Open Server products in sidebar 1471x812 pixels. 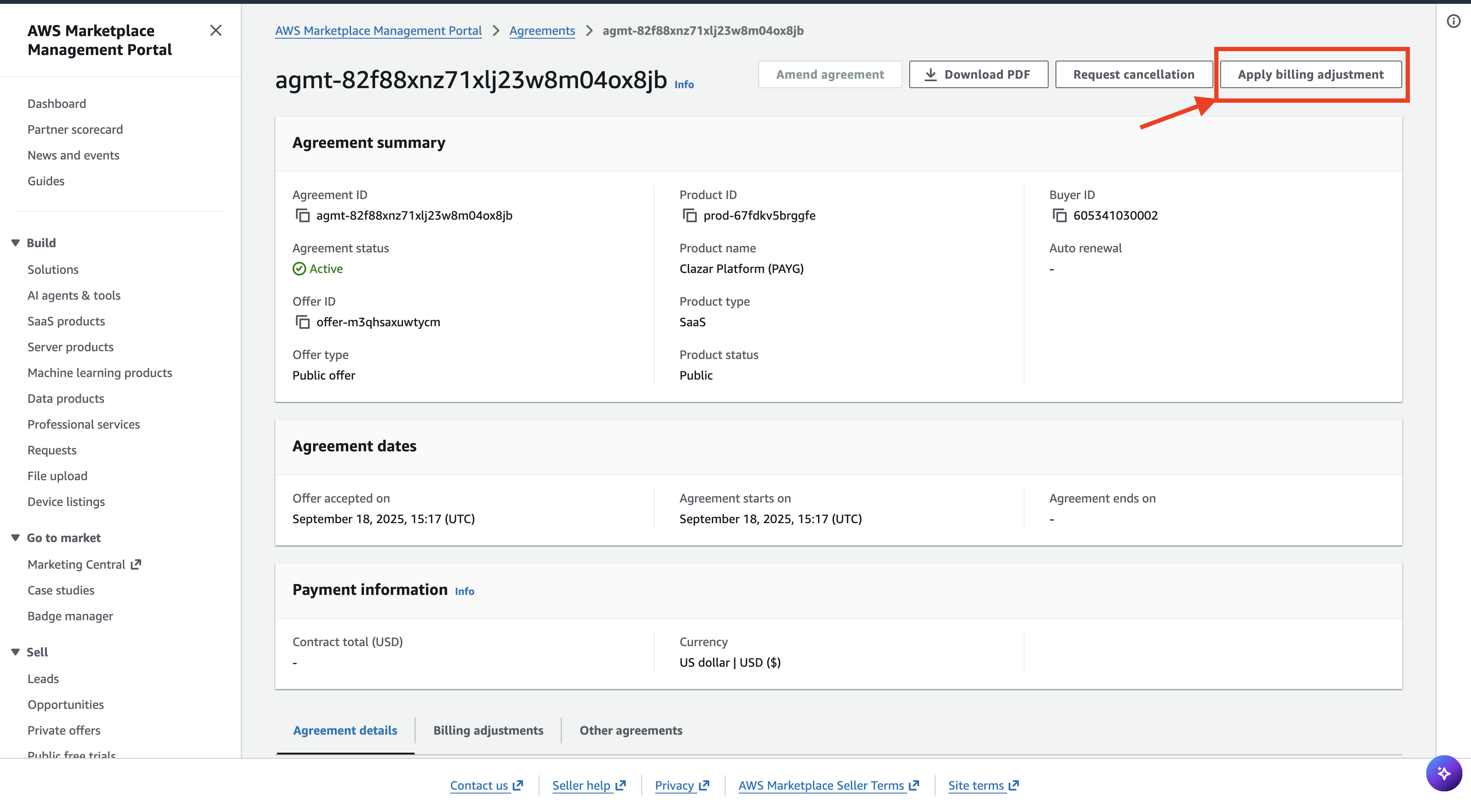[x=70, y=347]
